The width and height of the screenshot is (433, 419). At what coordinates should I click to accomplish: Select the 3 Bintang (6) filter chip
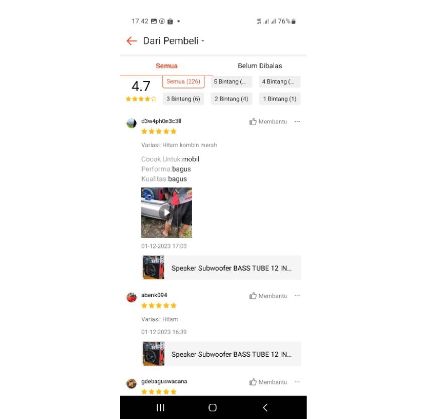(x=183, y=99)
